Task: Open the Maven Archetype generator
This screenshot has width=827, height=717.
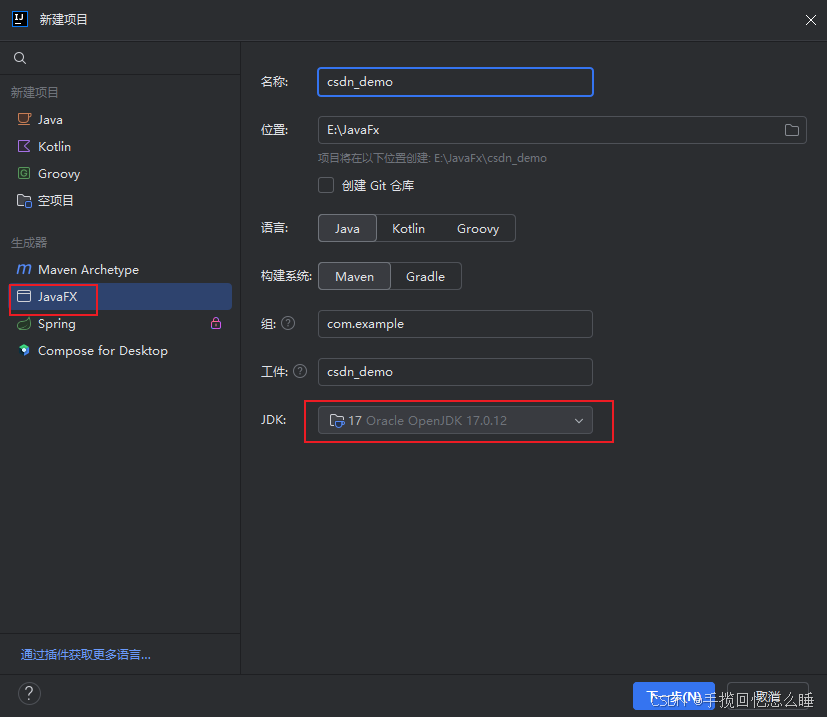Action: [x=87, y=269]
